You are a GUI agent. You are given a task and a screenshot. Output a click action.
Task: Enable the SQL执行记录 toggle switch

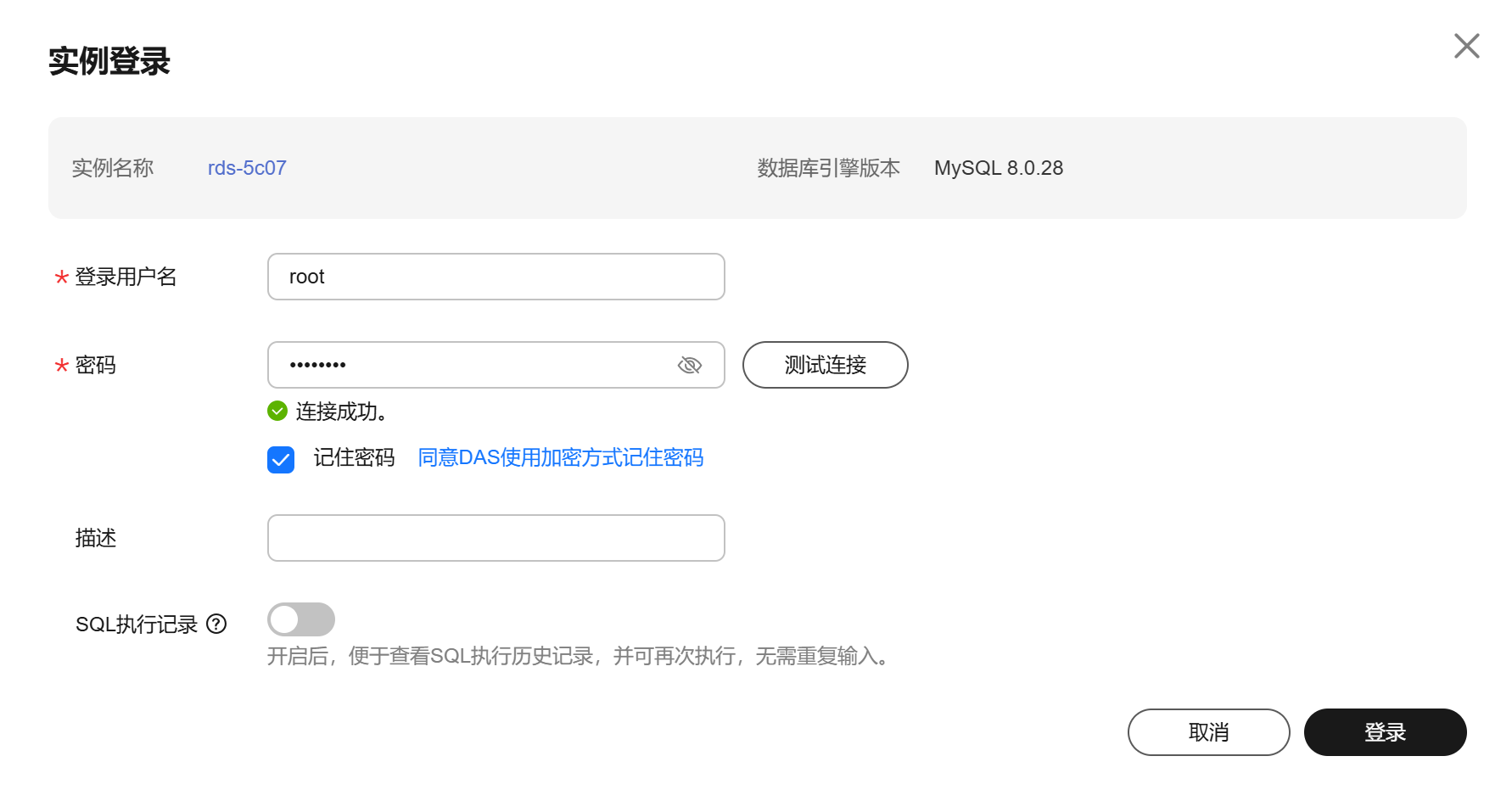(x=300, y=619)
